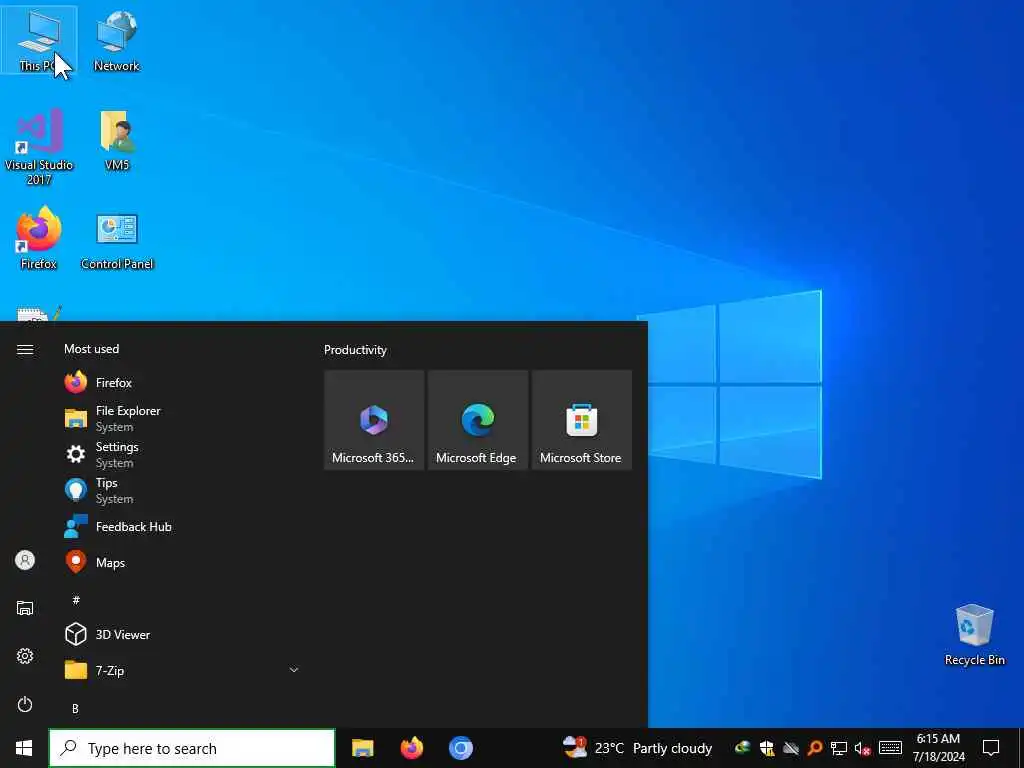Click the green globe tray icon
The height and width of the screenshot is (768, 1024).
pyautogui.click(x=743, y=748)
